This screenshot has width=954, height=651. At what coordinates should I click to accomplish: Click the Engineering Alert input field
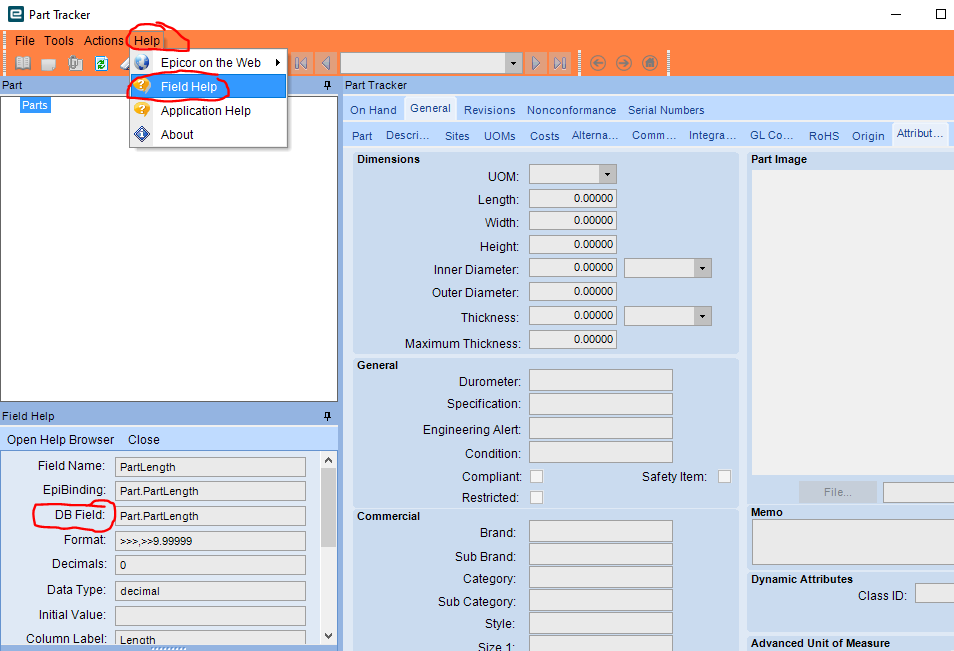[x=601, y=428]
